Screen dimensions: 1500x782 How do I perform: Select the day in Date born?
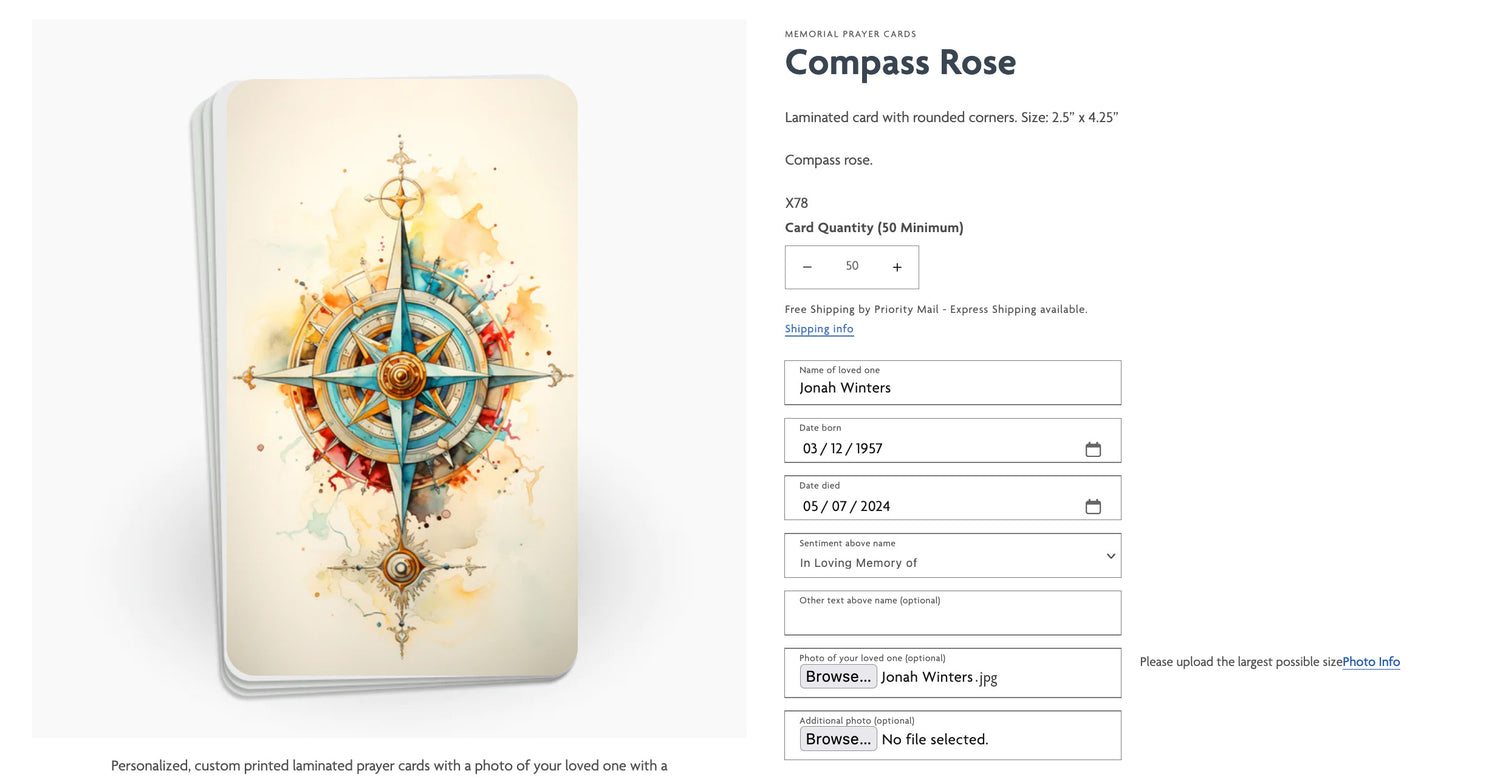pos(837,449)
